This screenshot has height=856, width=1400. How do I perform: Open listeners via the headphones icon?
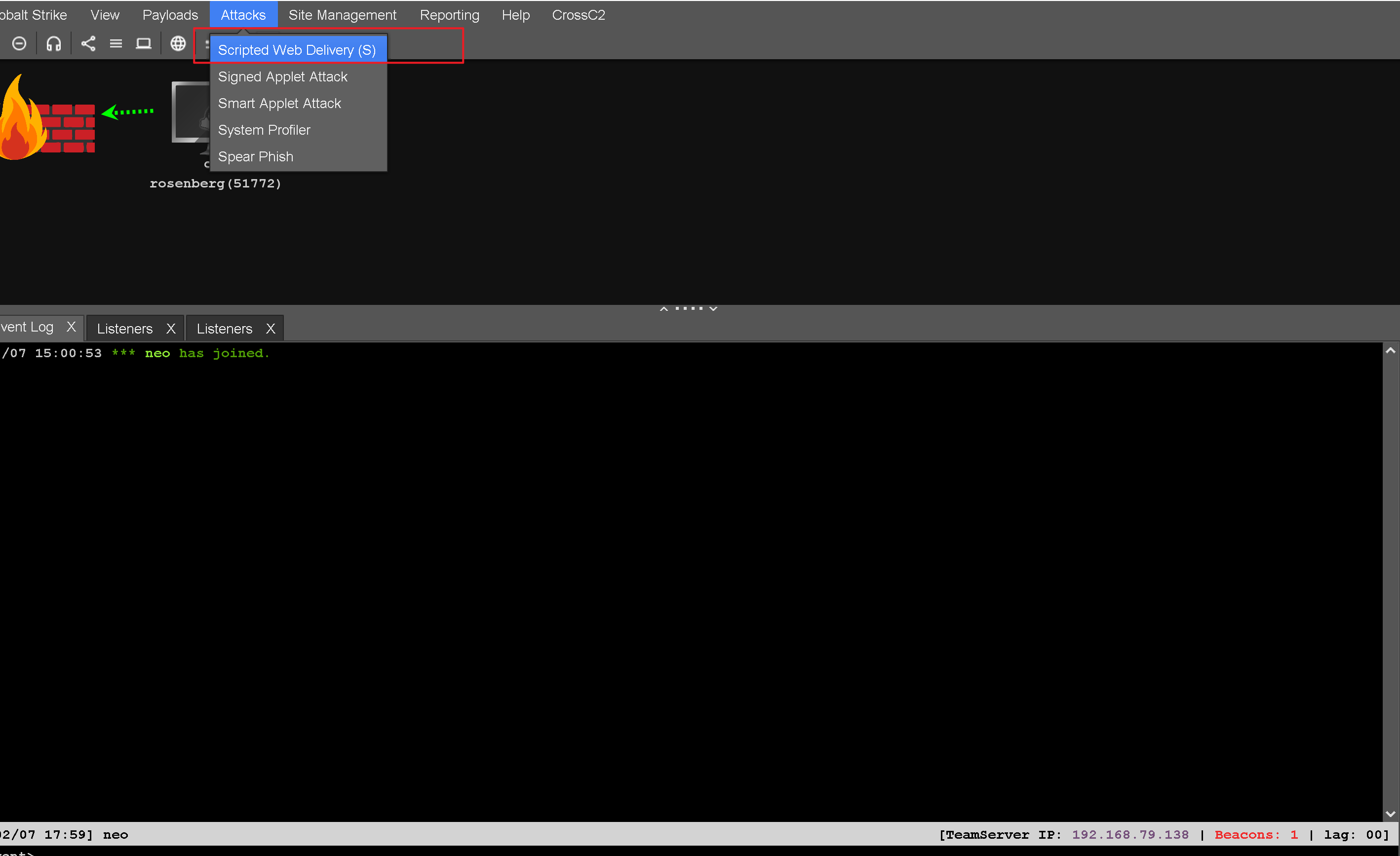(53, 43)
